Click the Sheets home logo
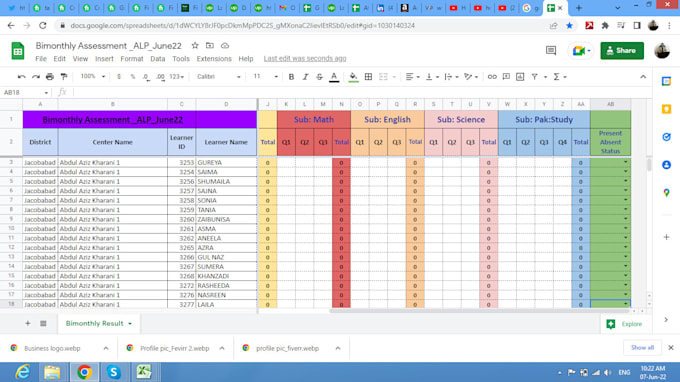The image size is (680, 382). 18,51
